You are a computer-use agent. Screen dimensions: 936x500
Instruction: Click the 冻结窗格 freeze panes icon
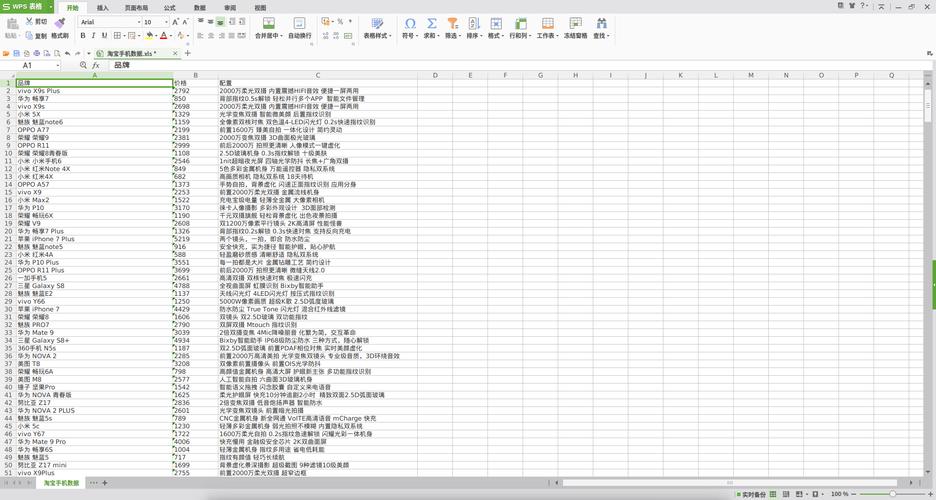coord(575,23)
